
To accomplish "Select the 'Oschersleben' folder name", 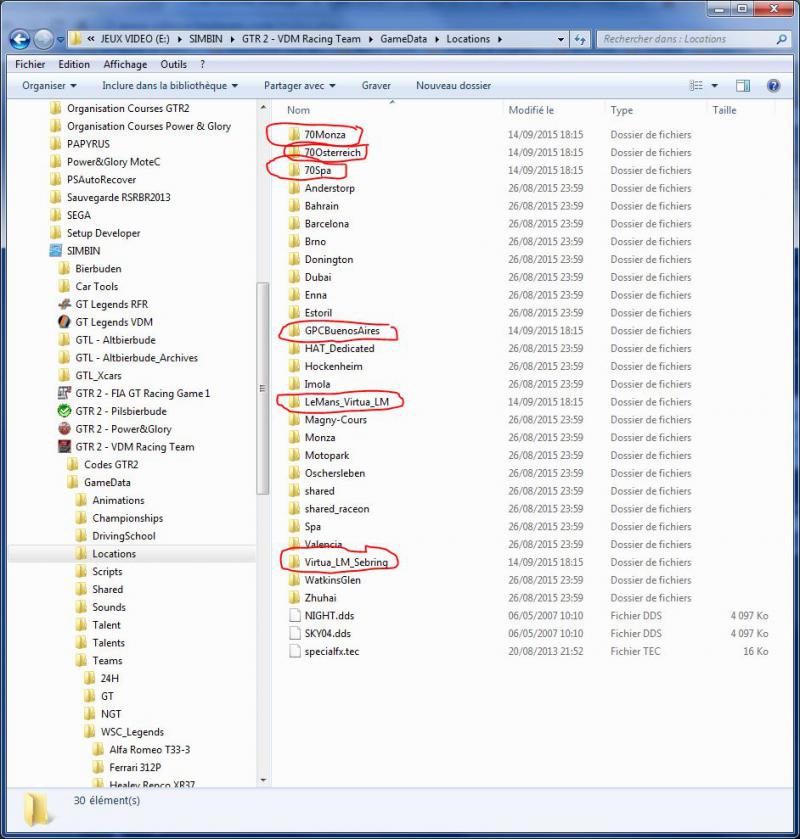I will [x=334, y=473].
